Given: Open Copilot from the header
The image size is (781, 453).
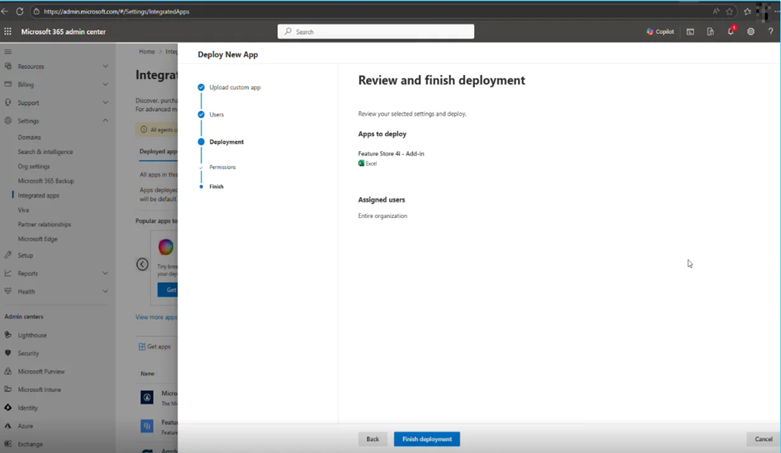Looking at the screenshot, I should point(660,32).
